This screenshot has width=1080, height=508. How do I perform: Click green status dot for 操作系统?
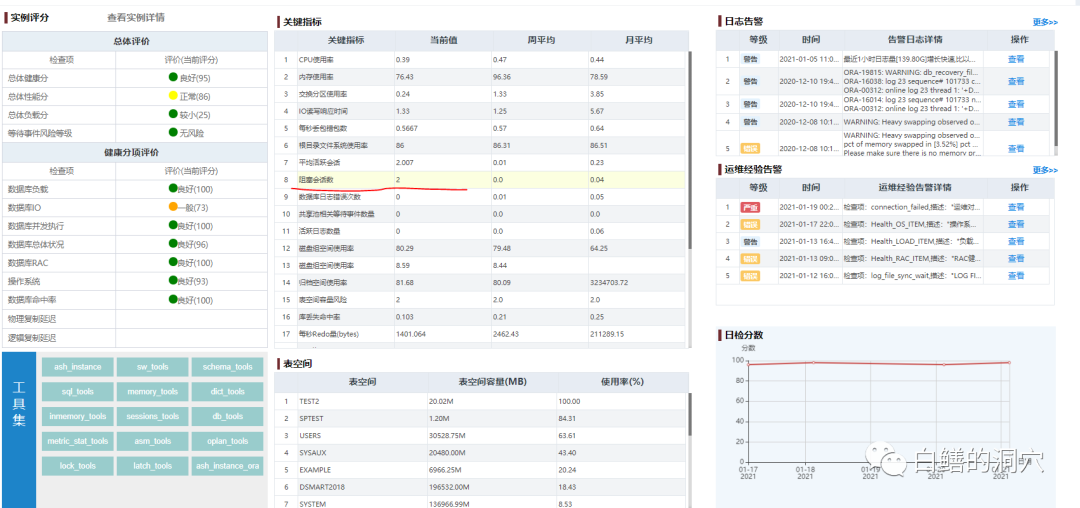[173, 281]
